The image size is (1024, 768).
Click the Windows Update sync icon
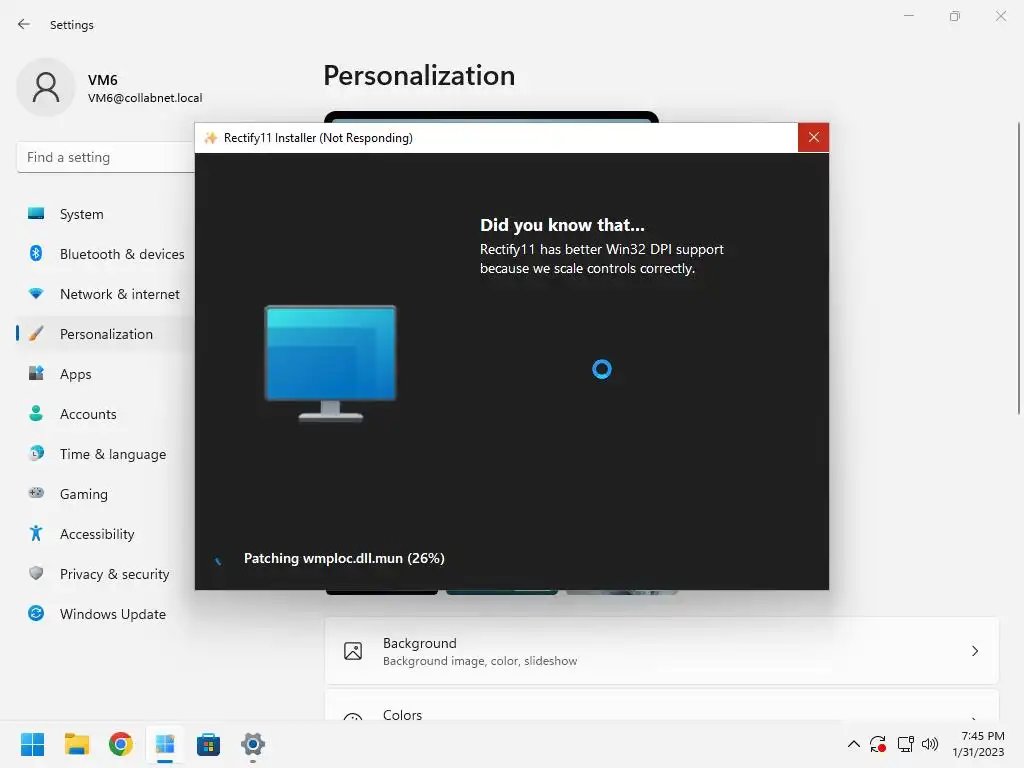pyautogui.click(x=36, y=613)
